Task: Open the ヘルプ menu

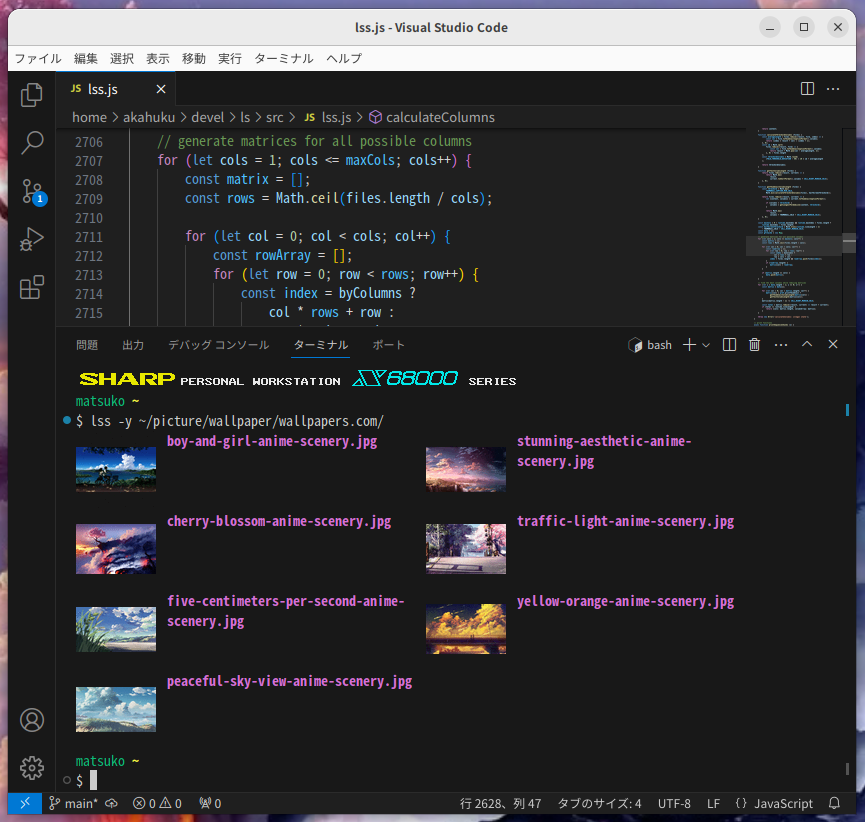Action: click(x=344, y=58)
